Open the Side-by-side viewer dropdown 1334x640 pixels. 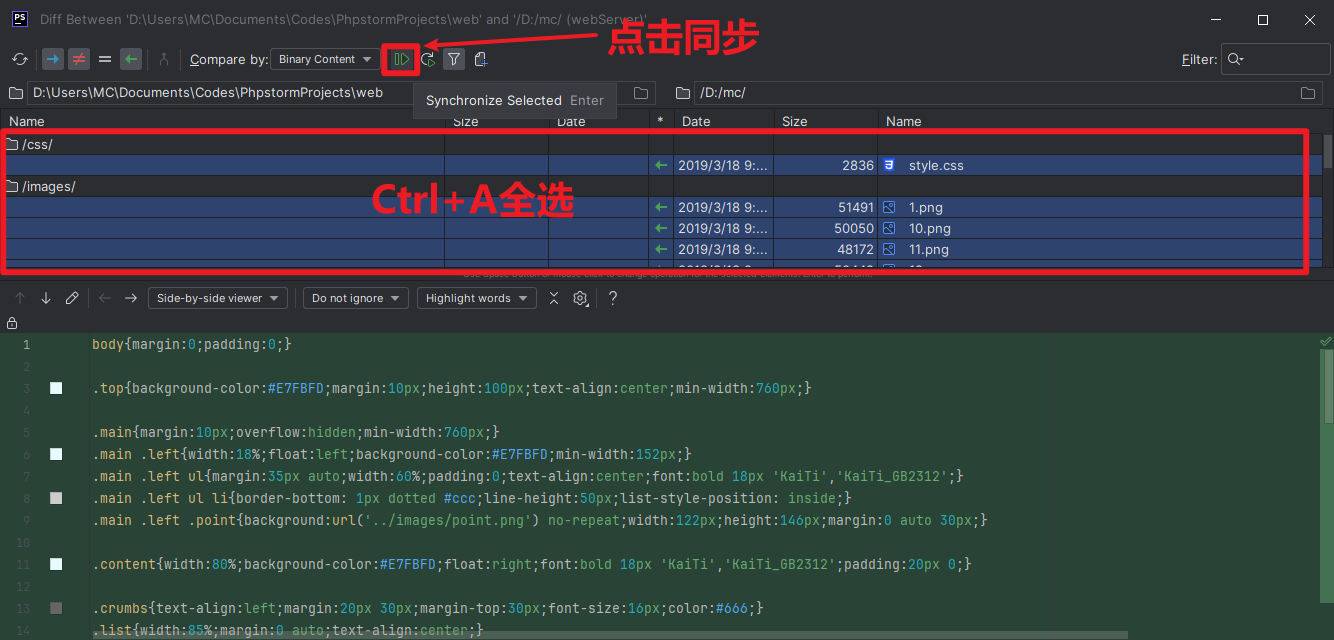[218, 298]
